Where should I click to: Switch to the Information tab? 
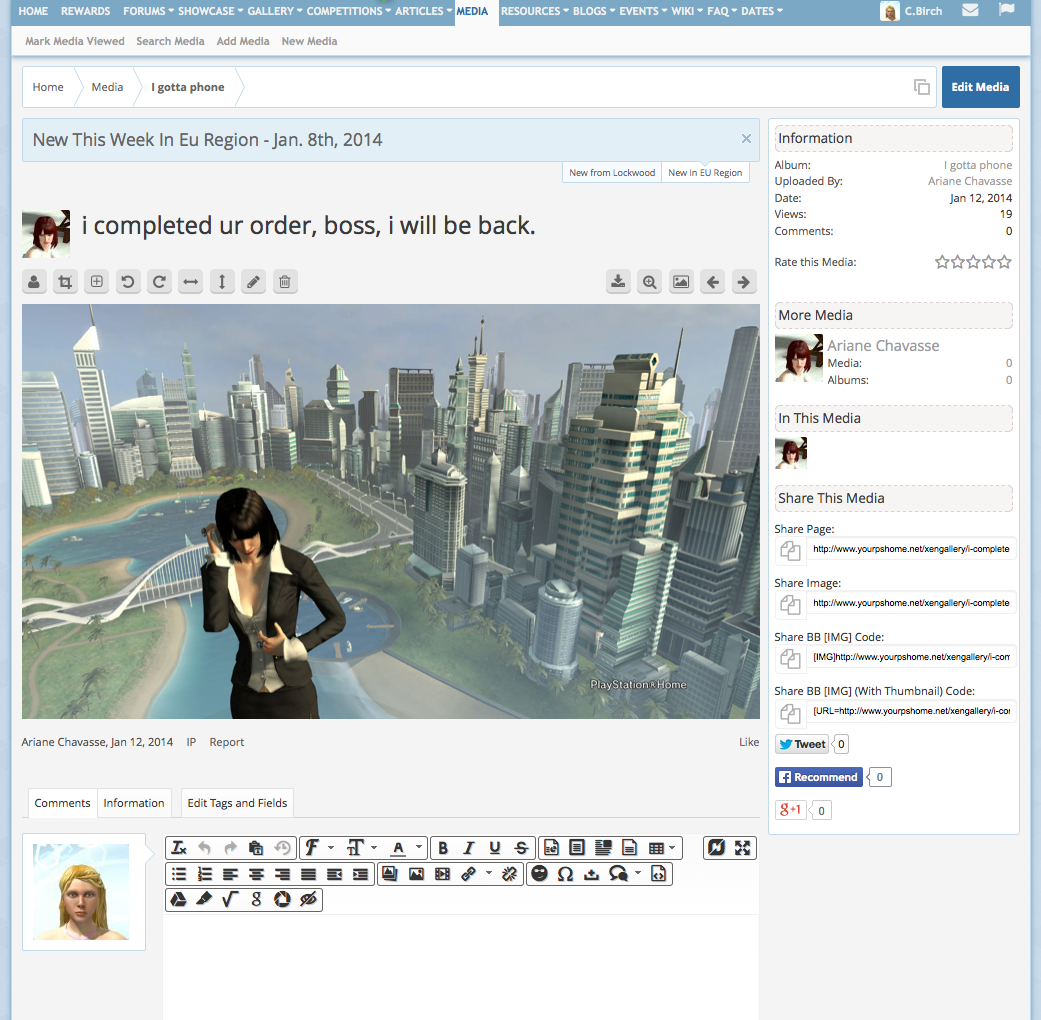coord(134,803)
